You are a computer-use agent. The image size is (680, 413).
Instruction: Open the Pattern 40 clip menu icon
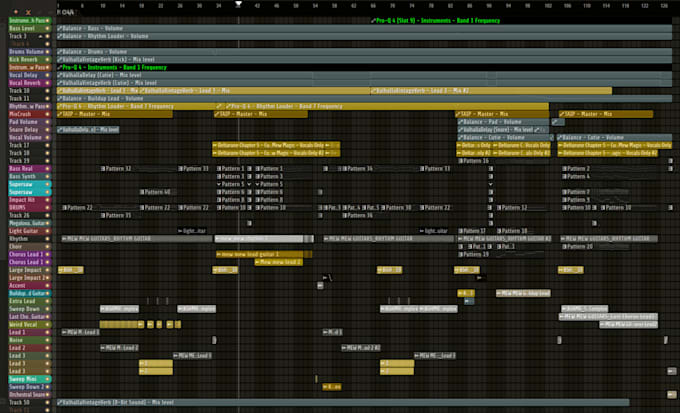point(142,192)
